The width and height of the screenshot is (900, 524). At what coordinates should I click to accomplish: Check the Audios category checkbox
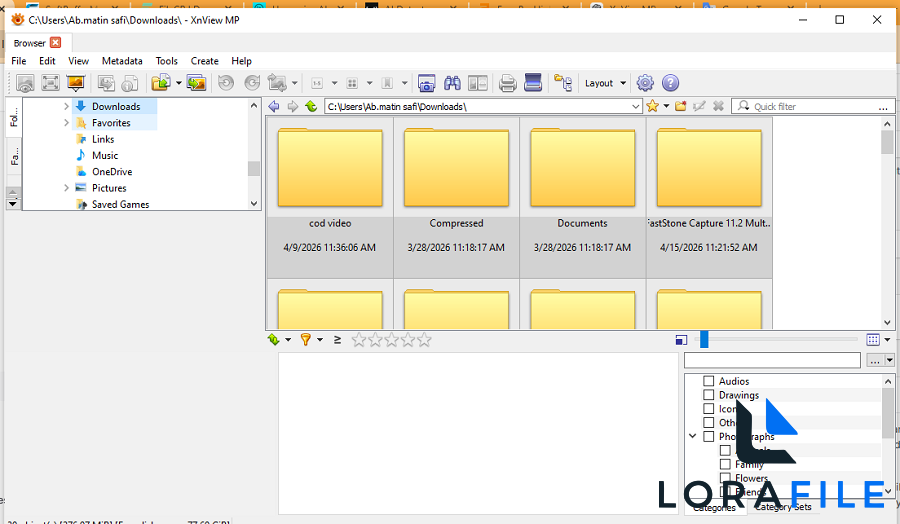pos(709,381)
